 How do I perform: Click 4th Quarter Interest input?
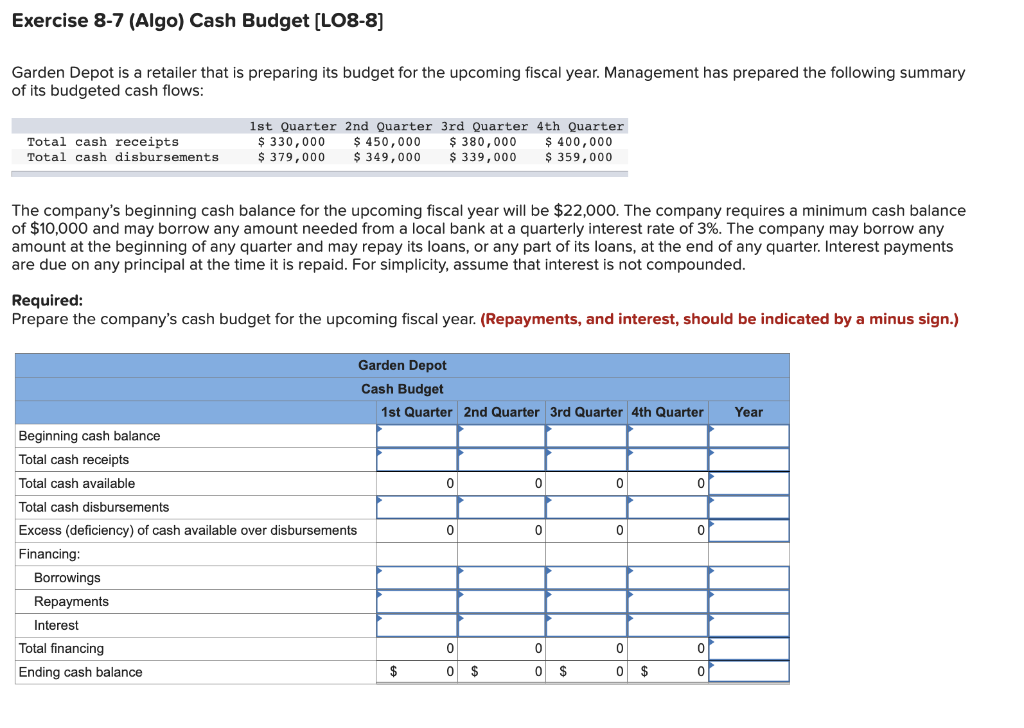[667, 625]
